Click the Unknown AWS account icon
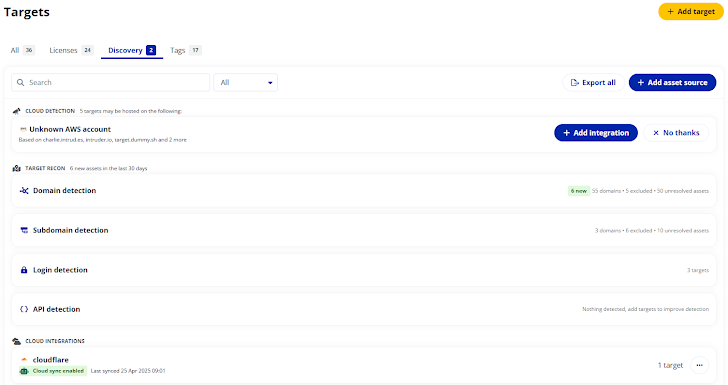 (x=23, y=130)
